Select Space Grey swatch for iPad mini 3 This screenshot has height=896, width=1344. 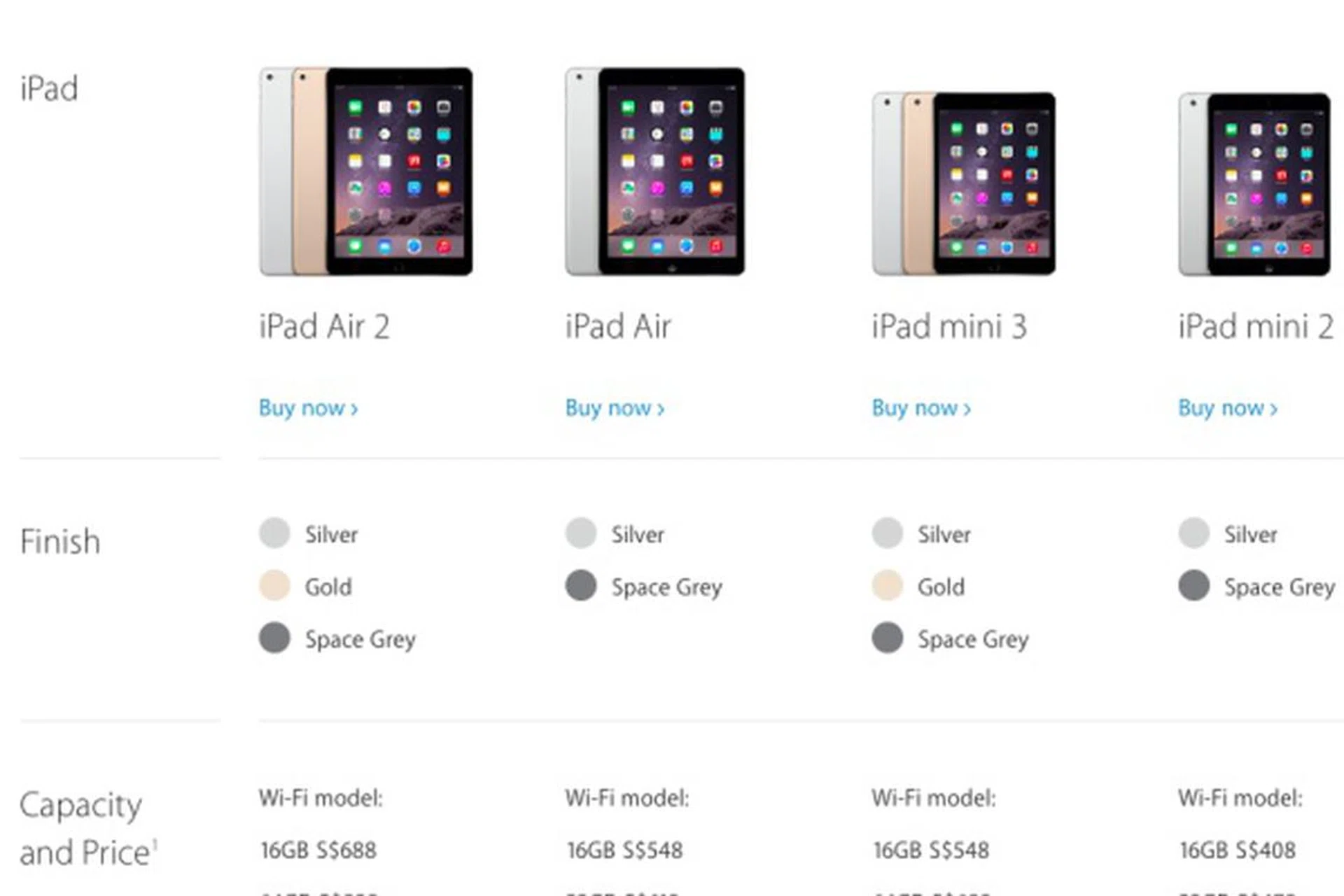pyautogui.click(x=888, y=638)
